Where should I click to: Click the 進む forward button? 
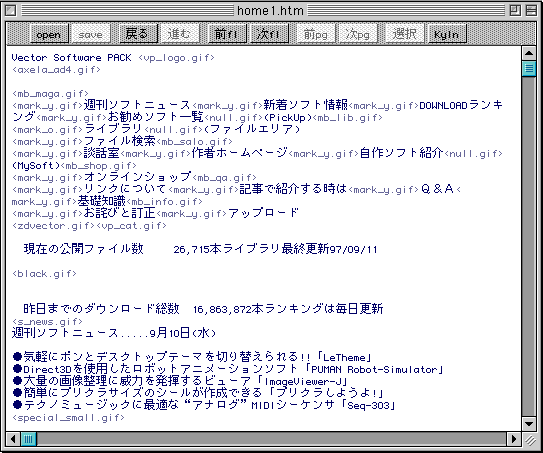[179, 34]
